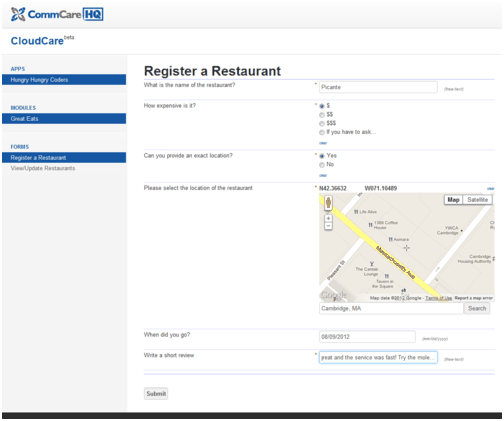Clear the selected map coordinates
The width and height of the screenshot is (504, 421).
[491, 189]
